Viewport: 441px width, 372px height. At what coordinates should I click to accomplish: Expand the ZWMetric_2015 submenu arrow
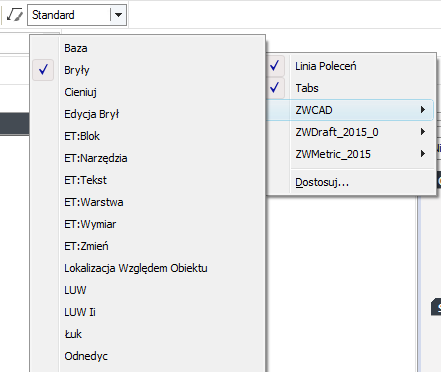point(423,154)
